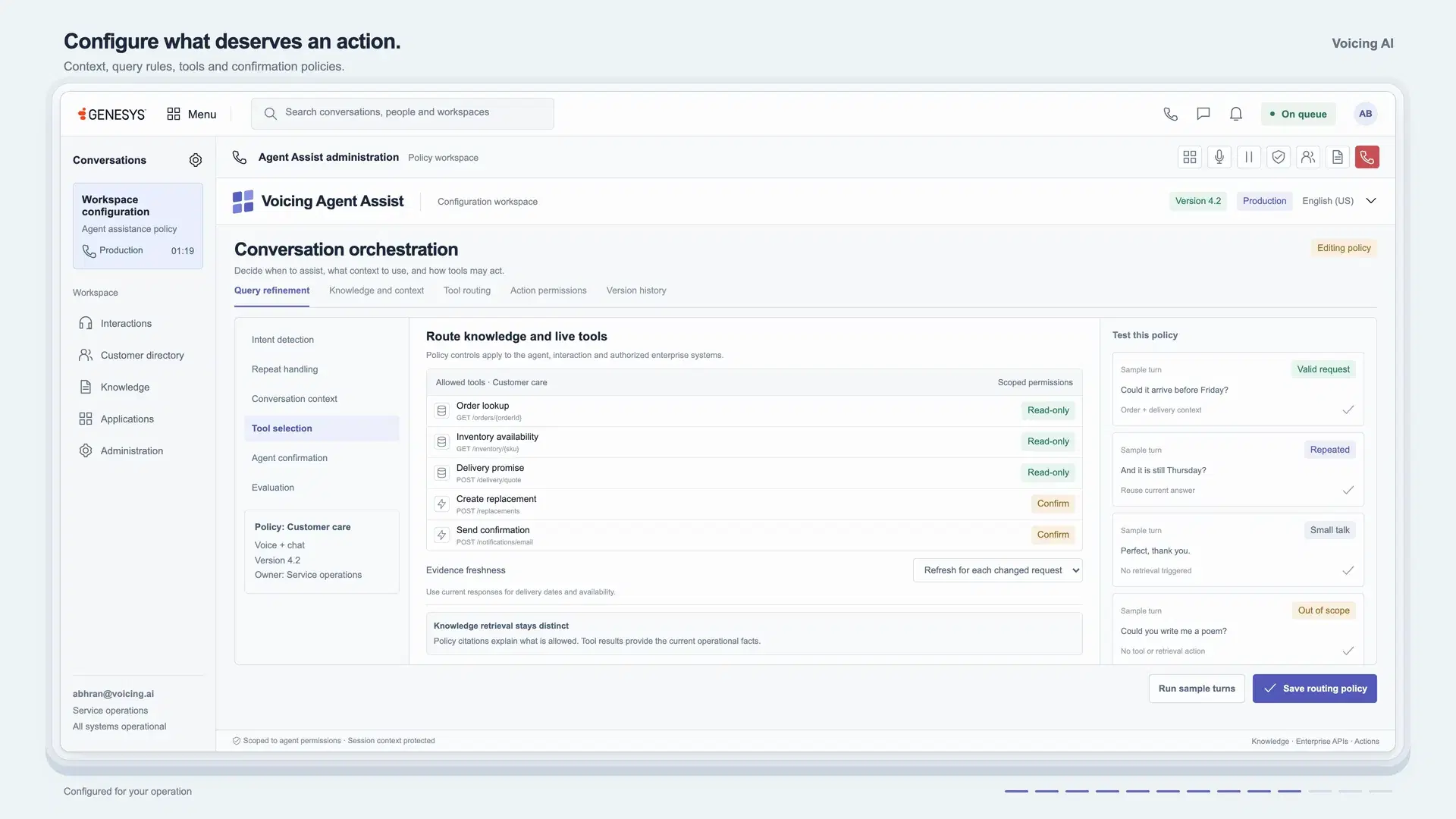Switch to Version history tab
This screenshot has height=819, width=1456.
636,290
